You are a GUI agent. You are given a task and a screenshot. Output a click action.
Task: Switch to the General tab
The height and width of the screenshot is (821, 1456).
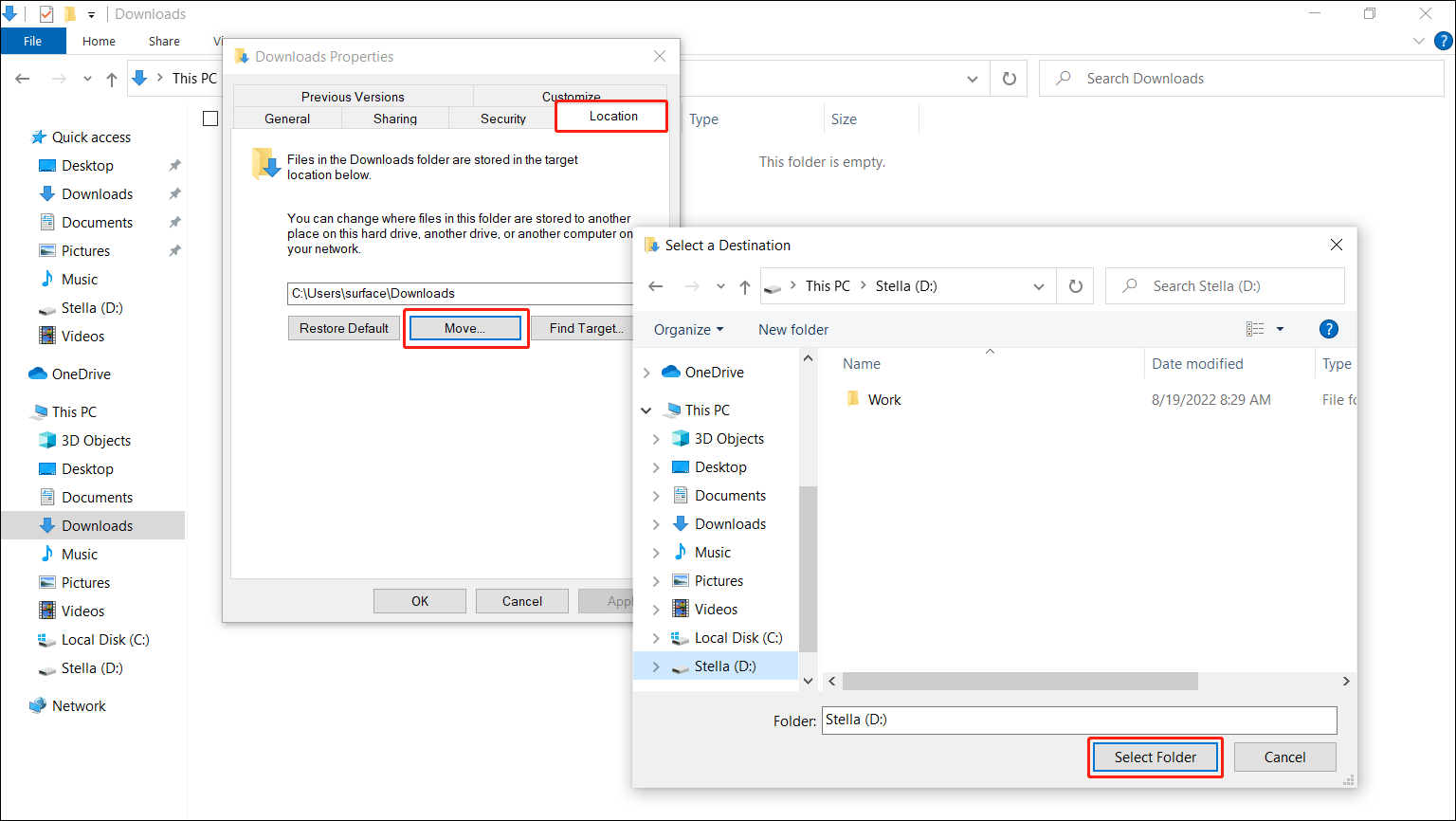point(287,119)
